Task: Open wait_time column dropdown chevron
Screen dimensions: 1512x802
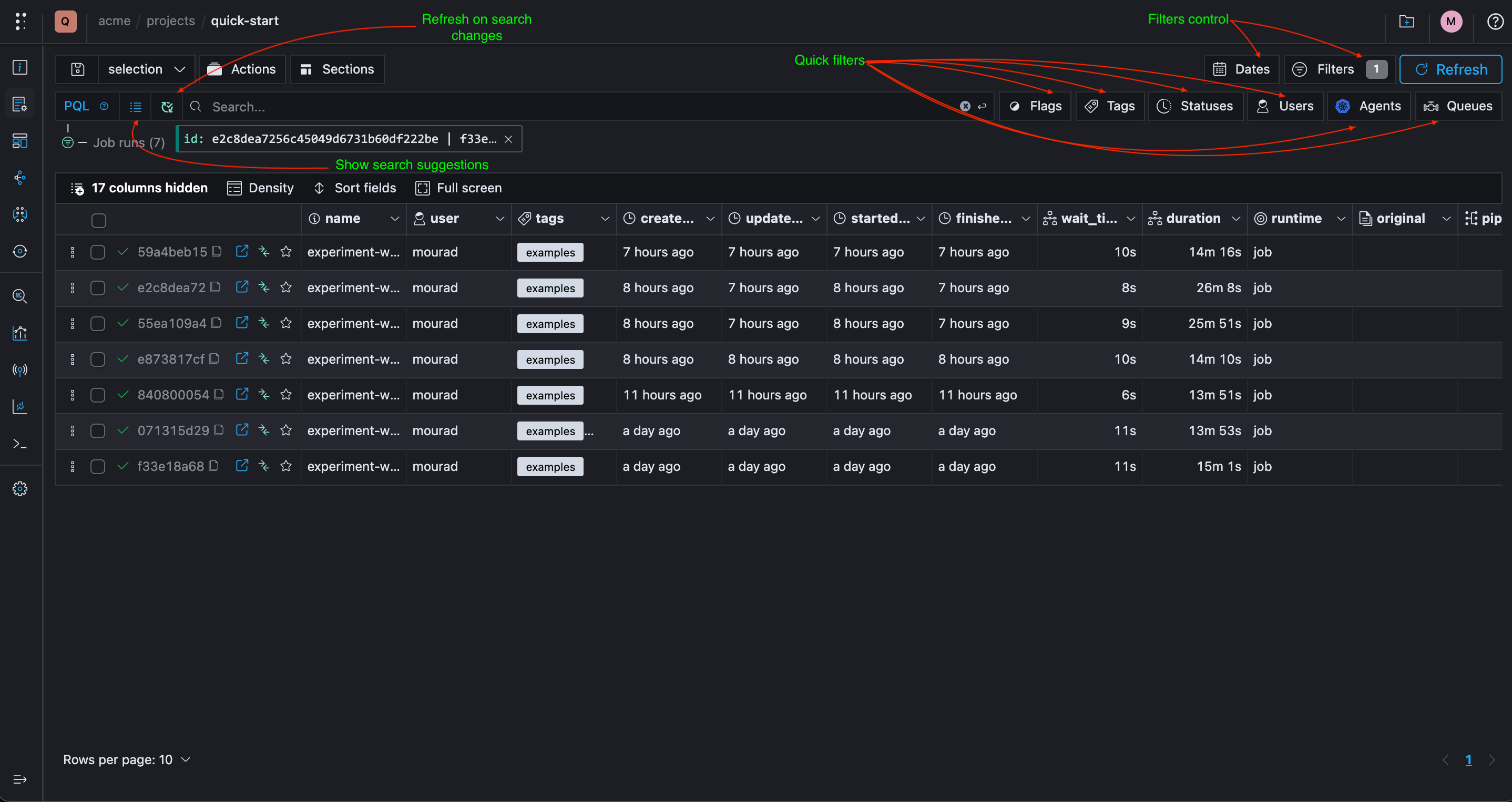Action: (1131, 219)
